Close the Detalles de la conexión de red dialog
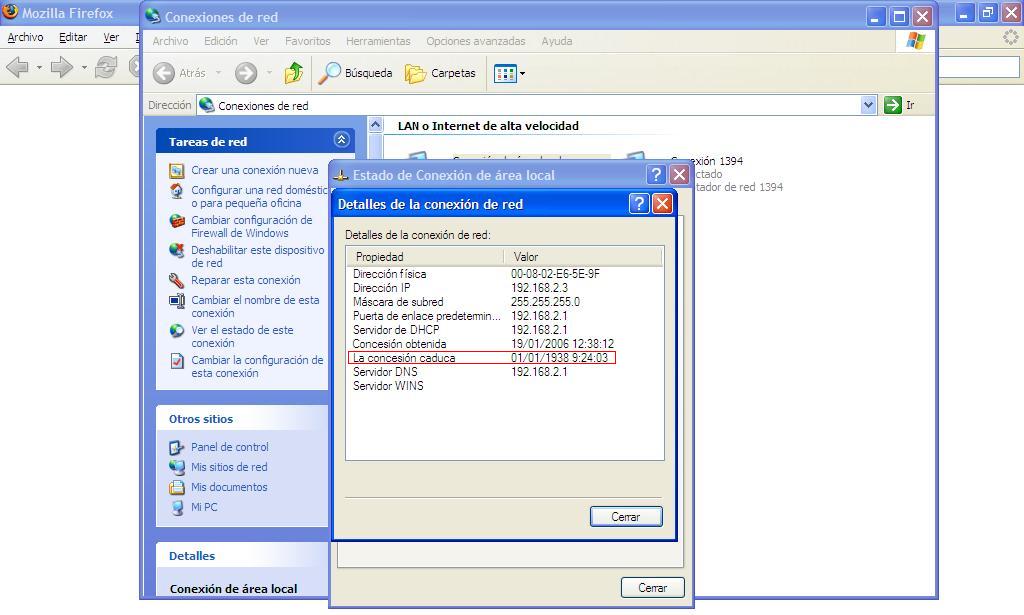 tap(662, 204)
